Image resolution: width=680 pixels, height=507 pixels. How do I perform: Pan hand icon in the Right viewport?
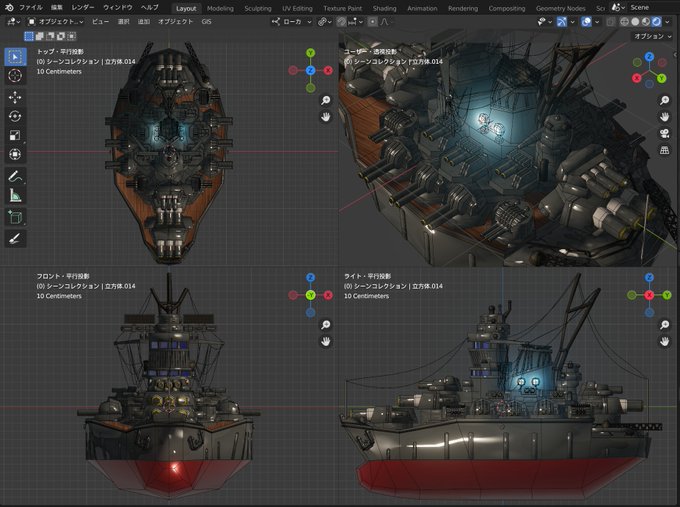[x=664, y=341]
